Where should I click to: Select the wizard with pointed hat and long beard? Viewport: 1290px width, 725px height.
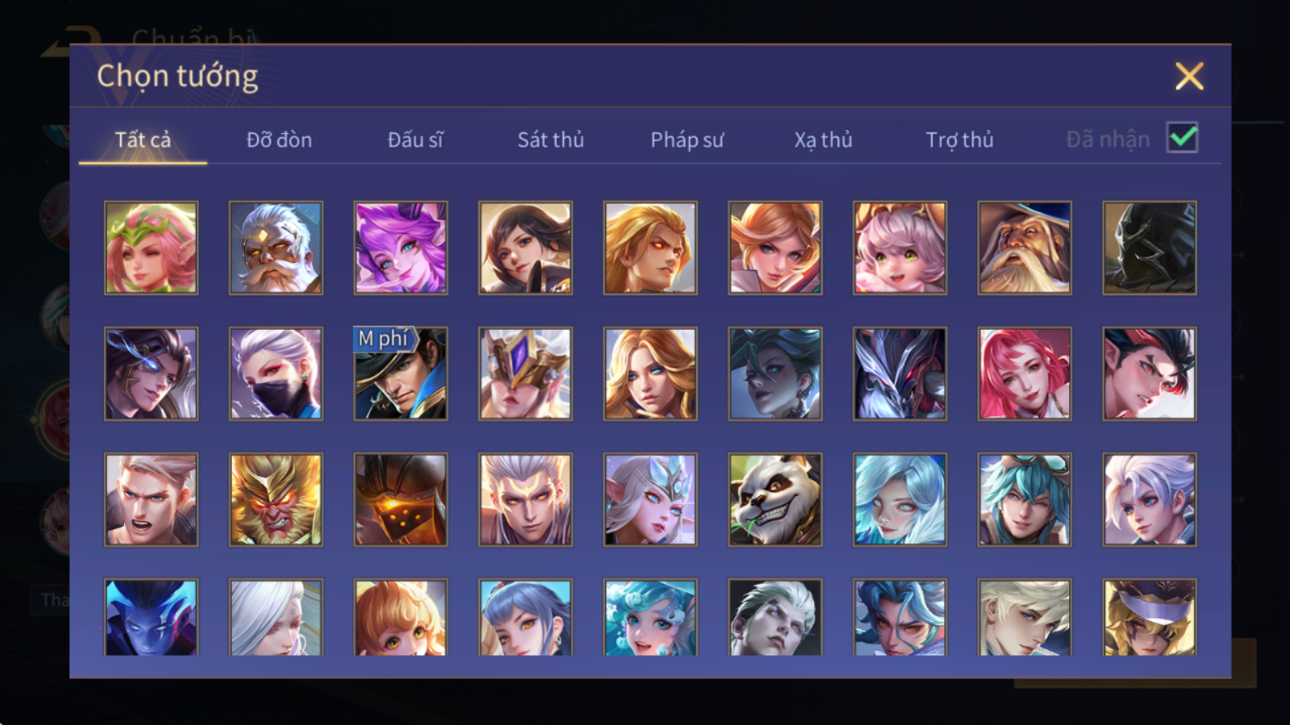(1024, 248)
